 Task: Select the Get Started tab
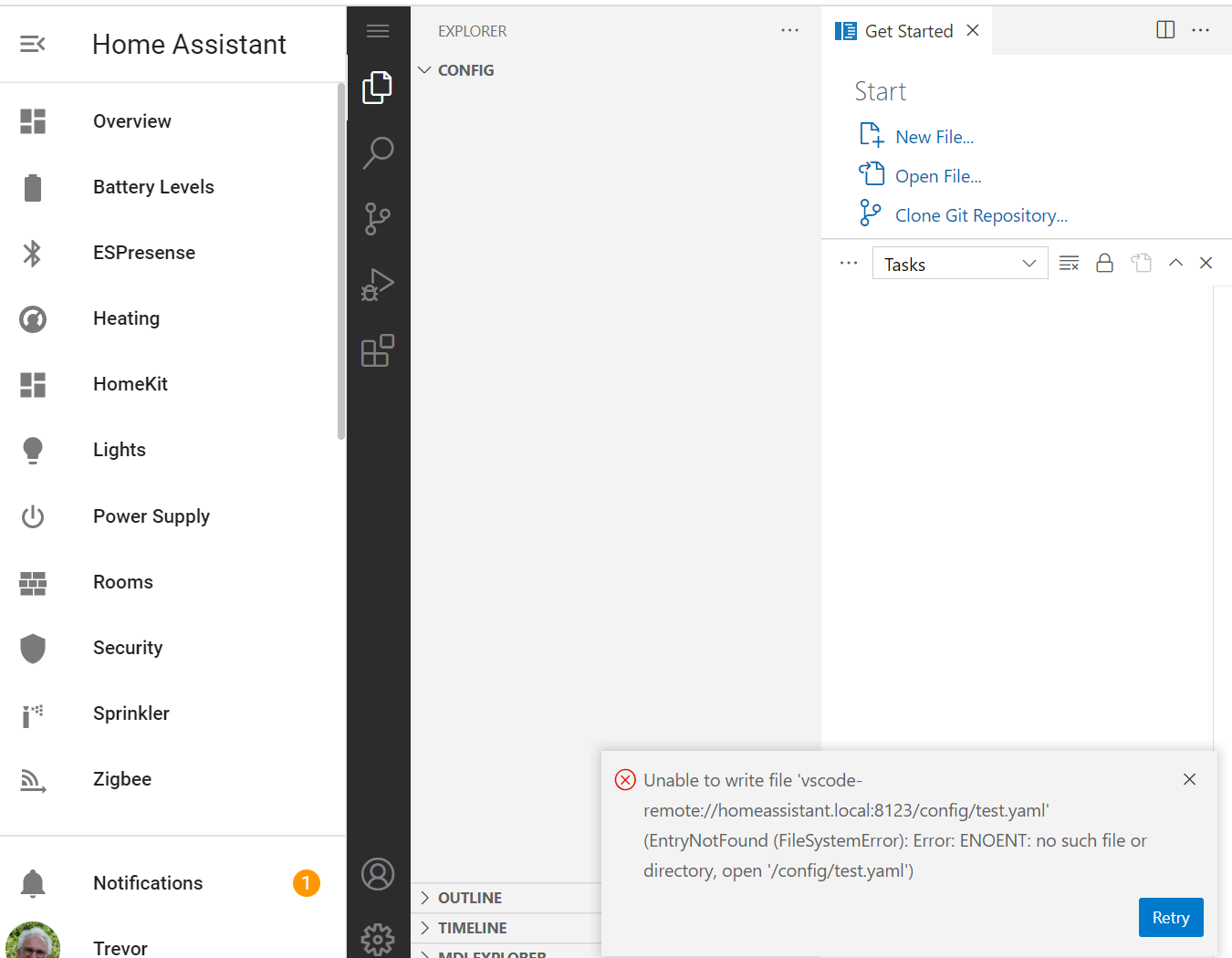point(908,31)
